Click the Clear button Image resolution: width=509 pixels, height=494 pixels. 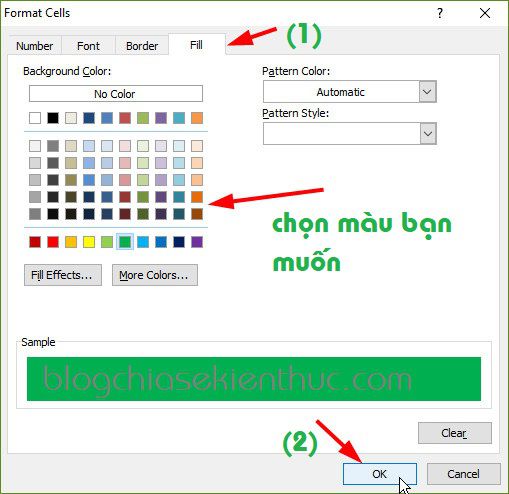pyautogui.click(x=455, y=433)
